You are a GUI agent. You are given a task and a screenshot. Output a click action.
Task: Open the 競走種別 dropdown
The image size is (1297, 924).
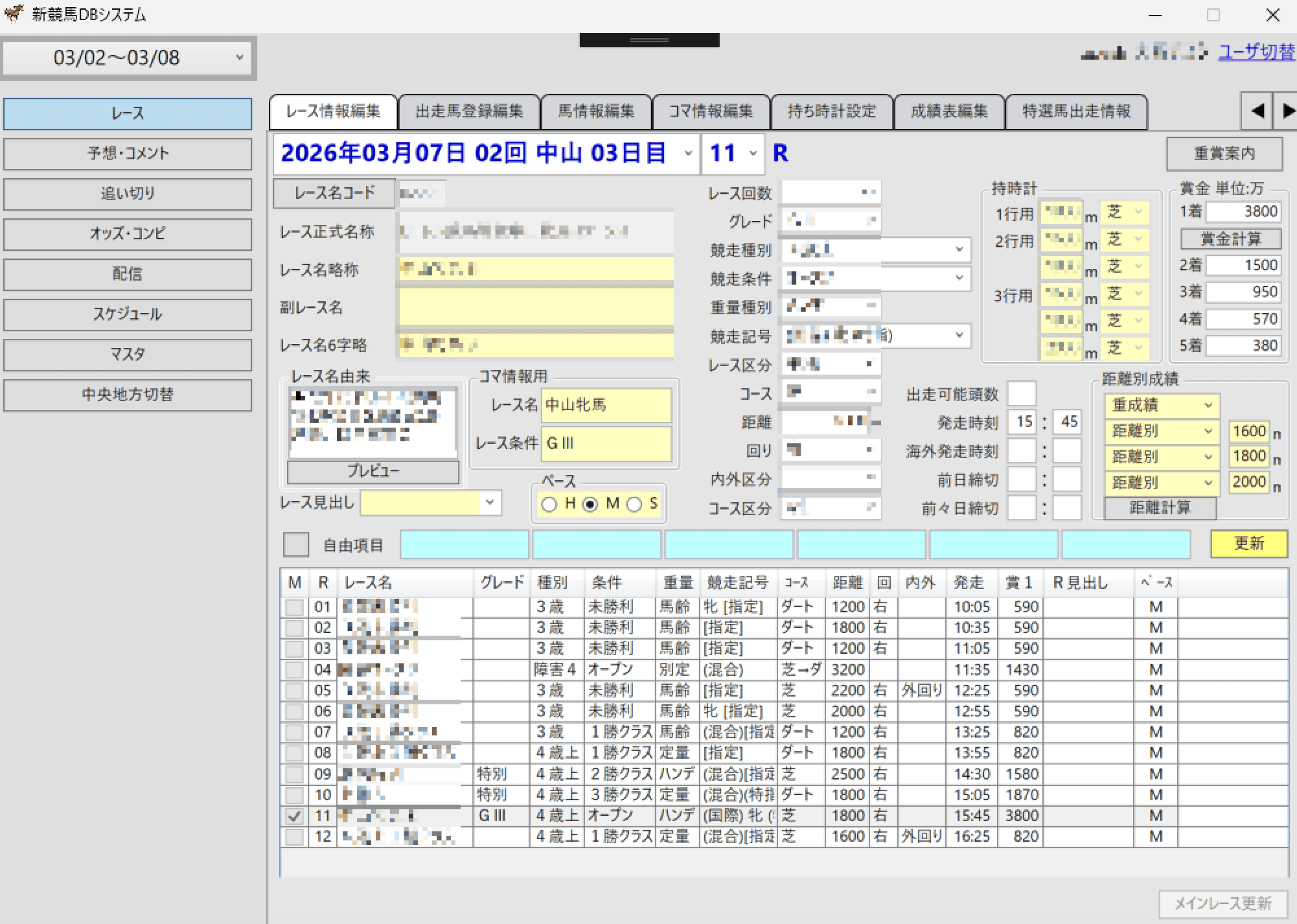[x=959, y=249]
